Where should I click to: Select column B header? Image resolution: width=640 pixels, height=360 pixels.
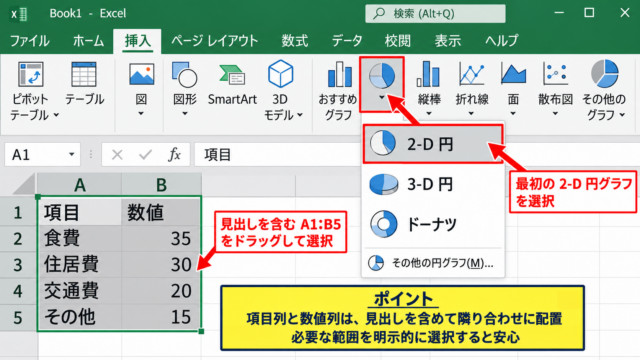click(x=161, y=185)
